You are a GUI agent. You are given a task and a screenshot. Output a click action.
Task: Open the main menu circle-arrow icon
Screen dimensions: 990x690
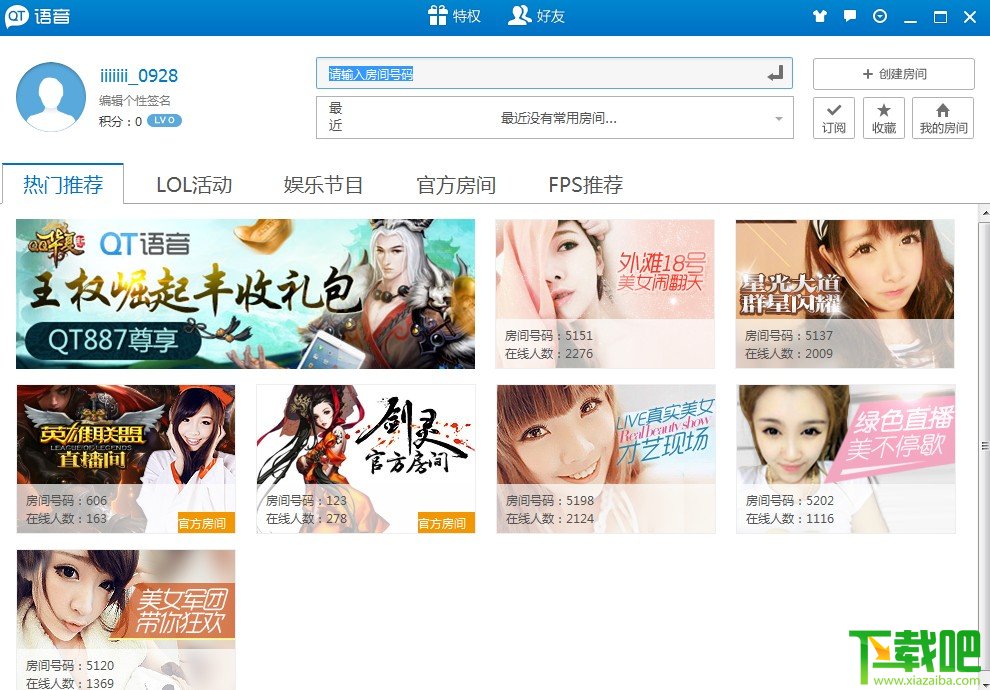point(880,16)
